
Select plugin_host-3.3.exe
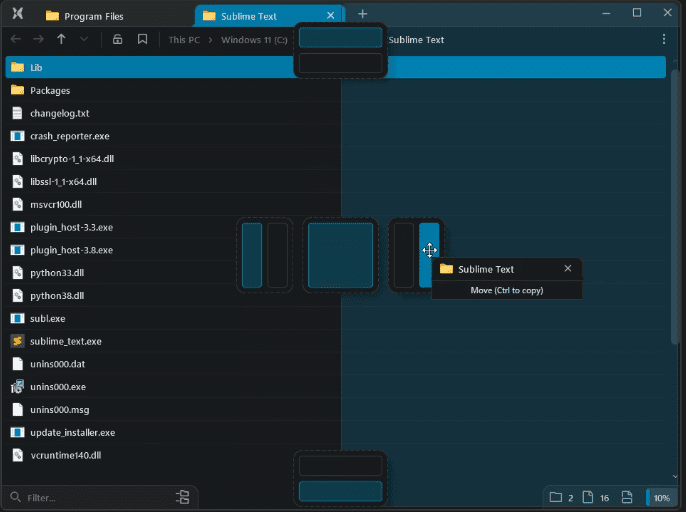(x=336, y=227)
